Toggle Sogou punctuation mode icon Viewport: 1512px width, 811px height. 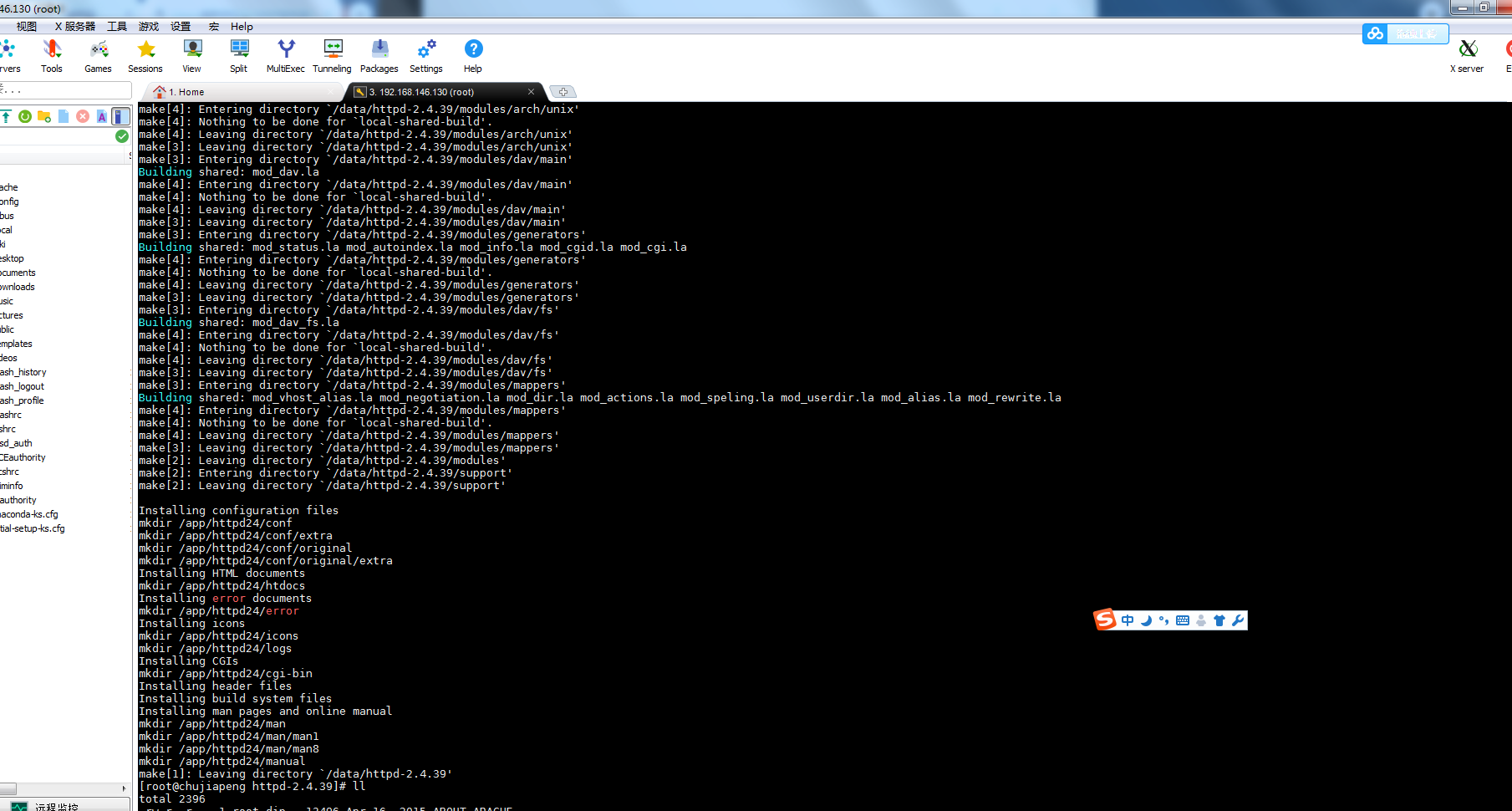(x=1163, y=620)
